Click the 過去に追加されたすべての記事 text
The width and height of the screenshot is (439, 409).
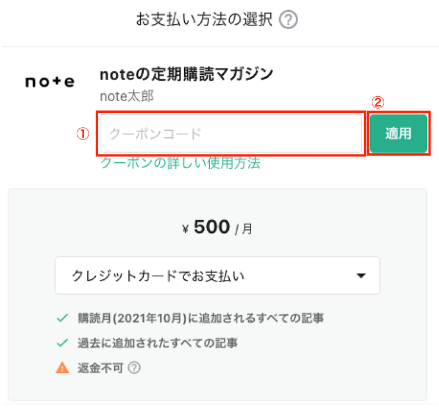pos(158,343)
